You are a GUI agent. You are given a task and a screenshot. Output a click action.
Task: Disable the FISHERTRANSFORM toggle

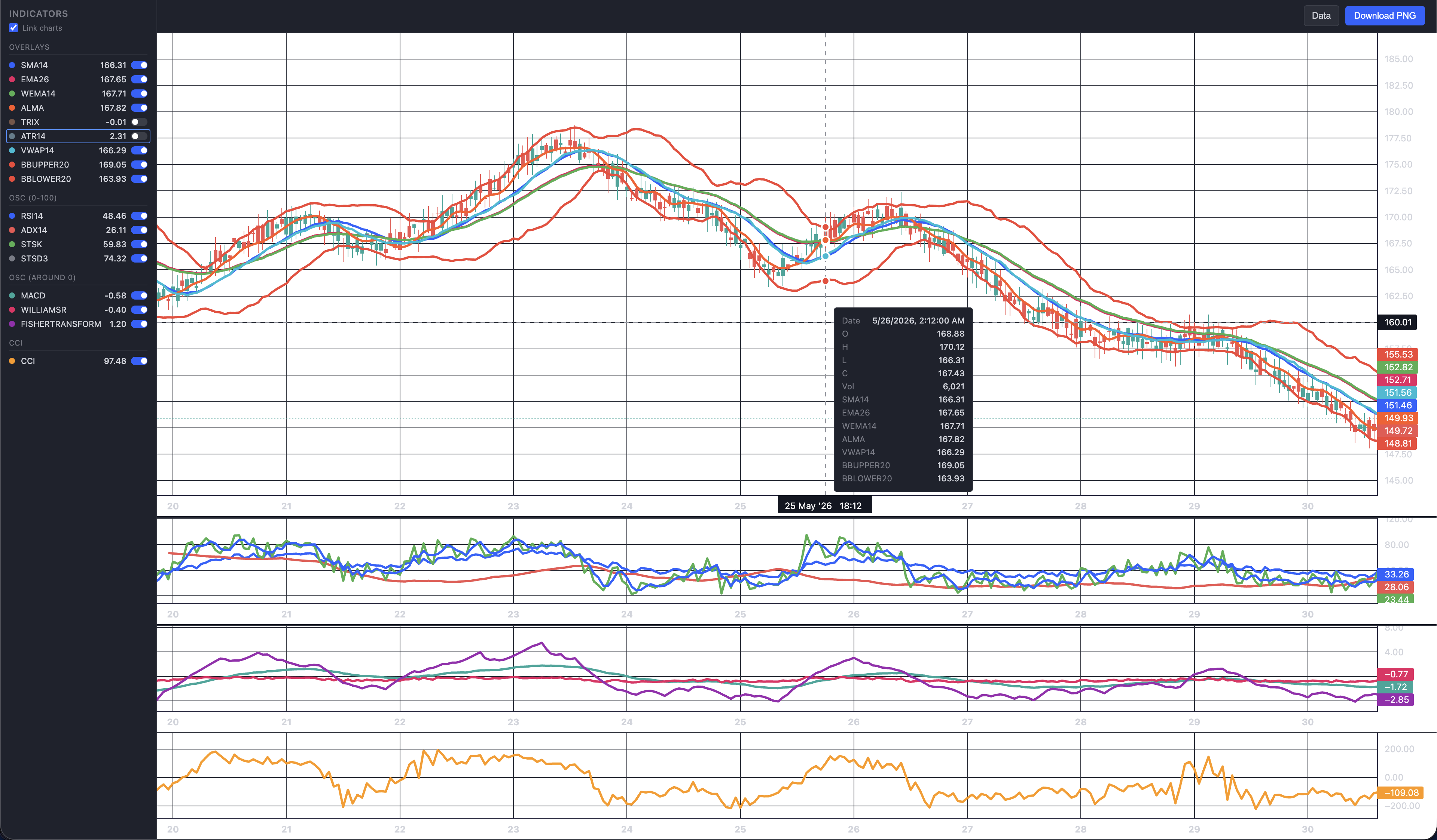click(x=139, y=324)
